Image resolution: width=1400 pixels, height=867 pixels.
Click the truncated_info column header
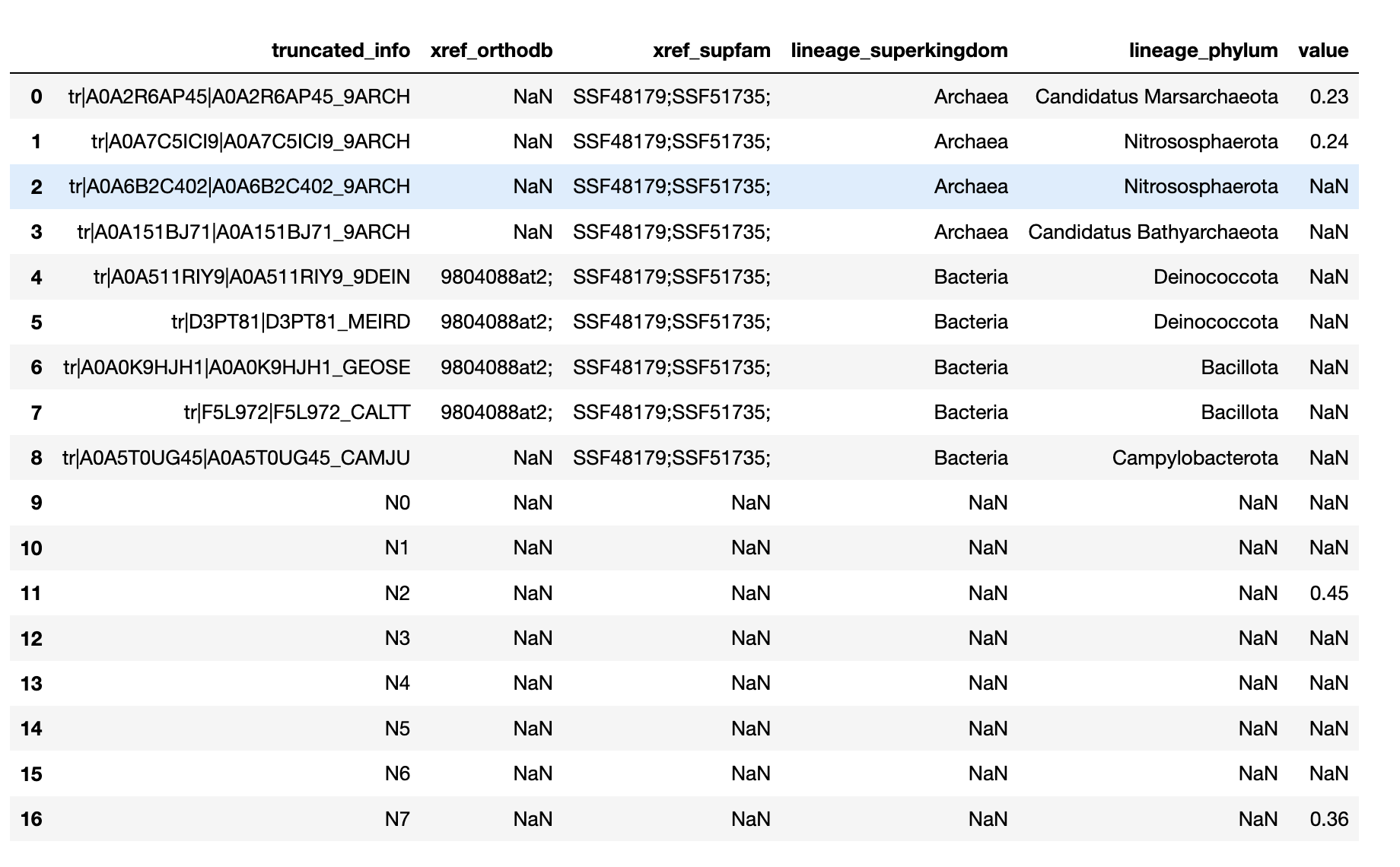click(x=340, y=51)
